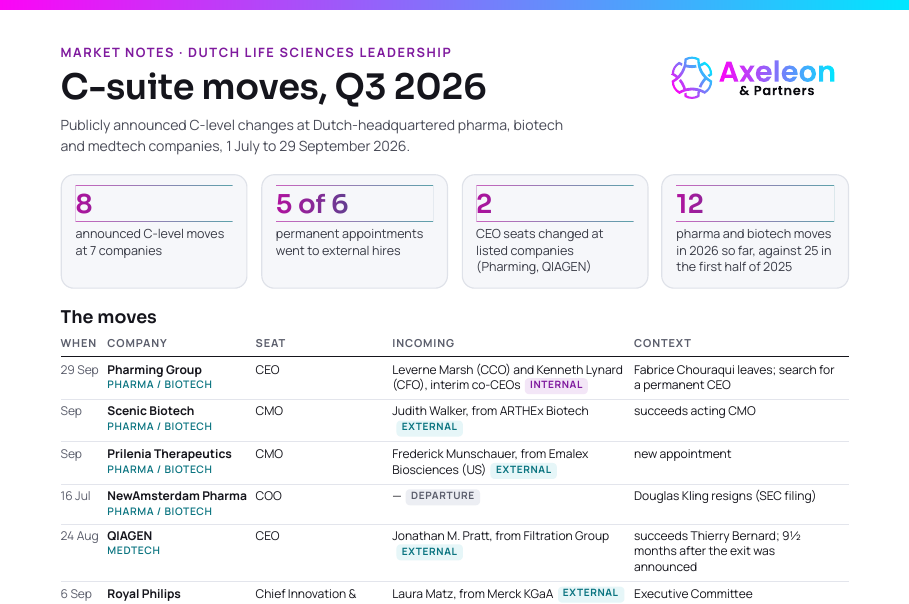This screenshot has width=909, height=604.
Task: Click EXTERNAL tag in Prilenia Therapeutics row
Action: point(523,470)
